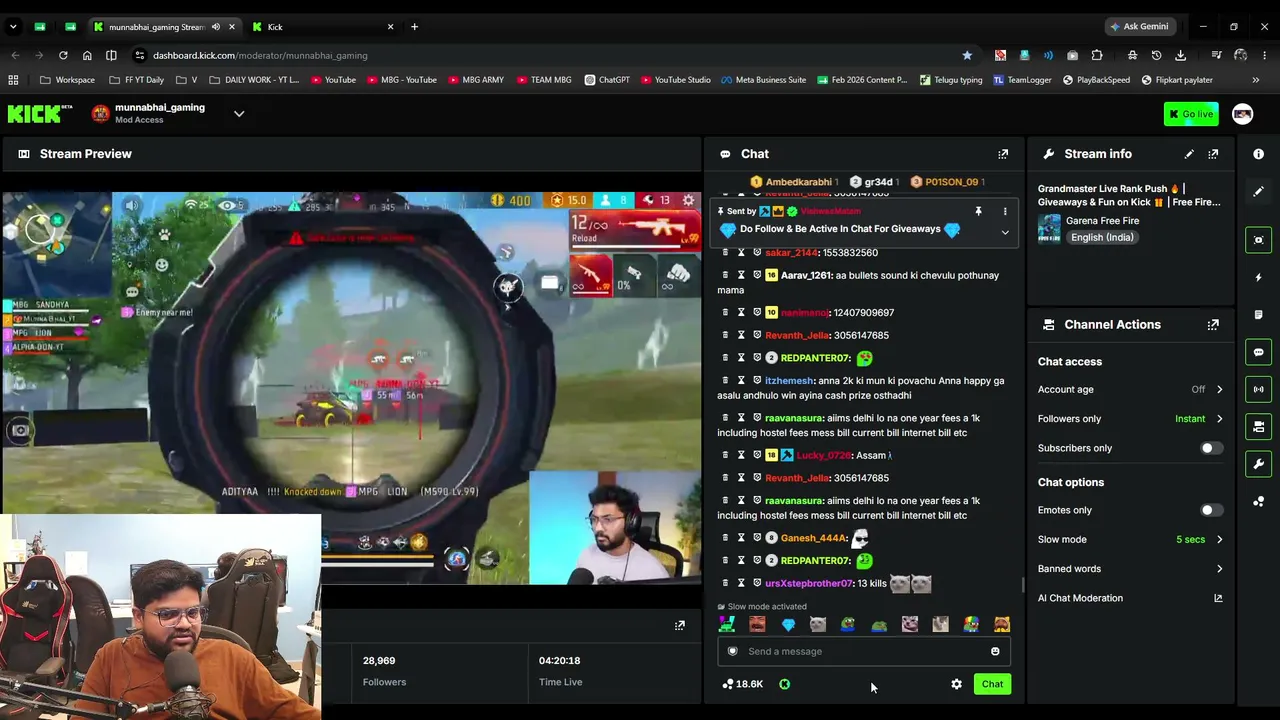Click the pencil icon in right sidebar
Screen dimensions: 1280x720
(1258, 191)
